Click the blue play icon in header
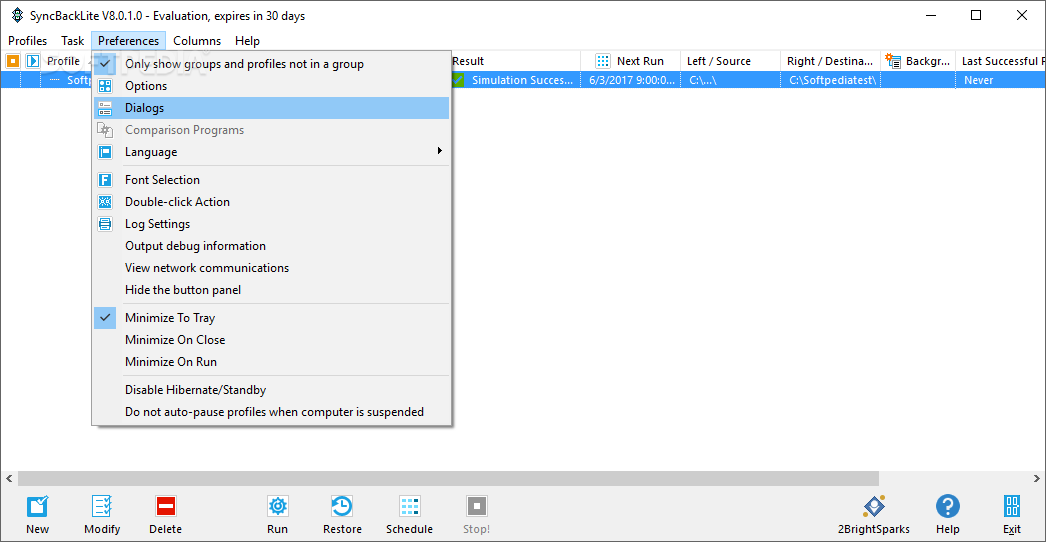The height and width of the screenshot is (542, 1046). tap(33, 61)
